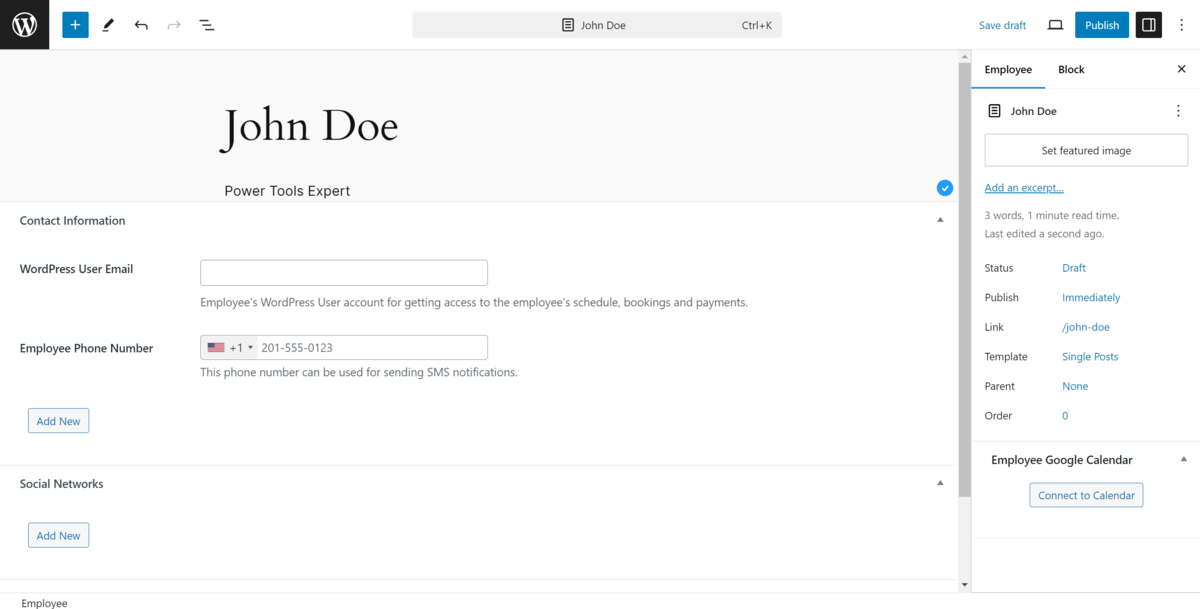Click the Power Tools Expert paragraph
Screen dimensions: 1200x609
pos(287,191)
